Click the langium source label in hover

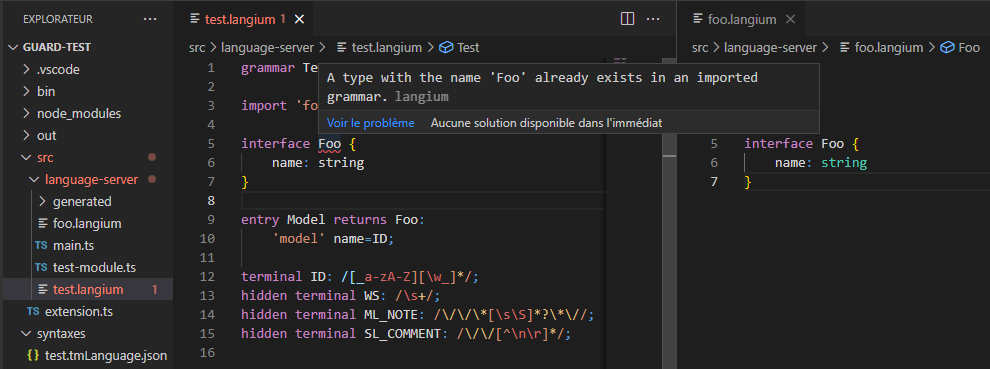[422, 97]
